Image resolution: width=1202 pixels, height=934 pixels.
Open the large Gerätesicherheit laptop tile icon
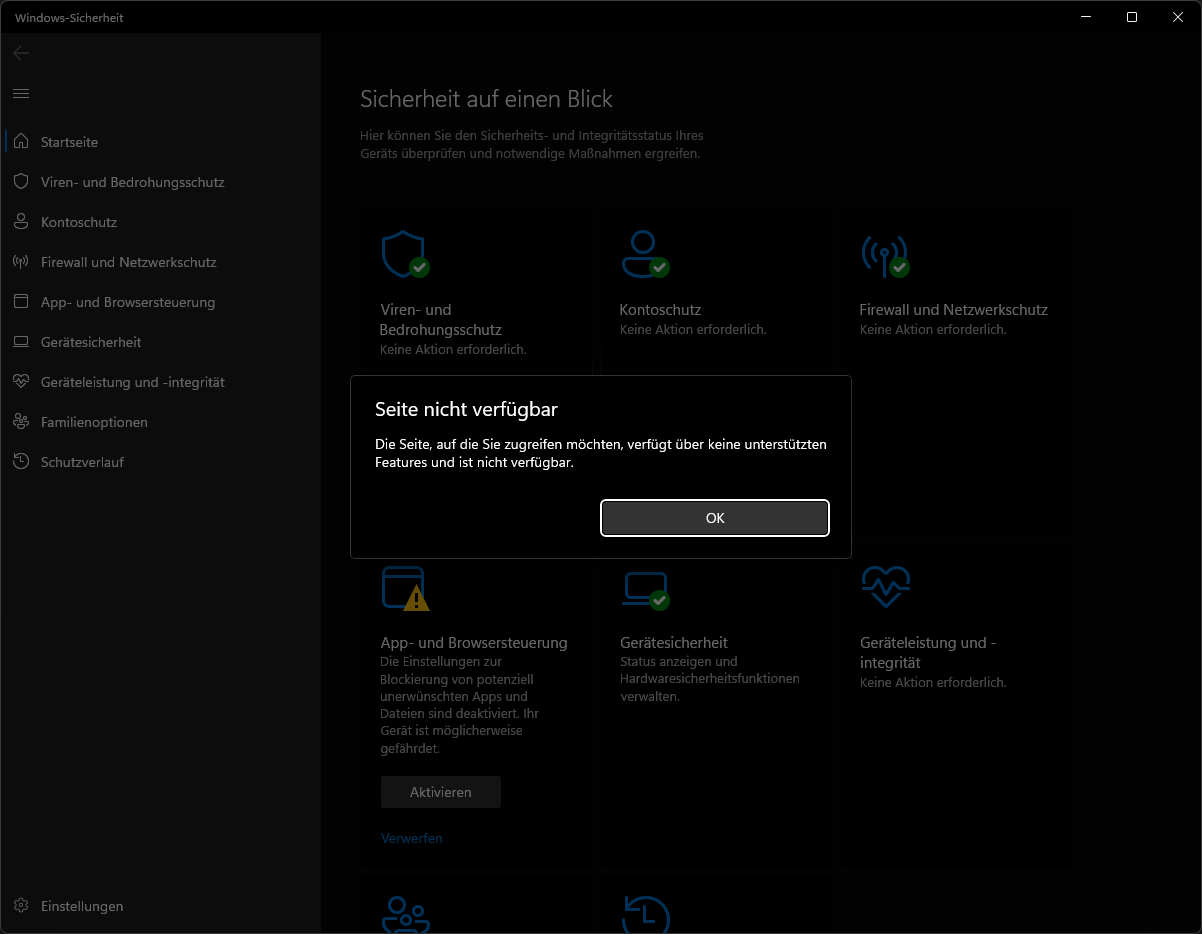coord(645,590)
